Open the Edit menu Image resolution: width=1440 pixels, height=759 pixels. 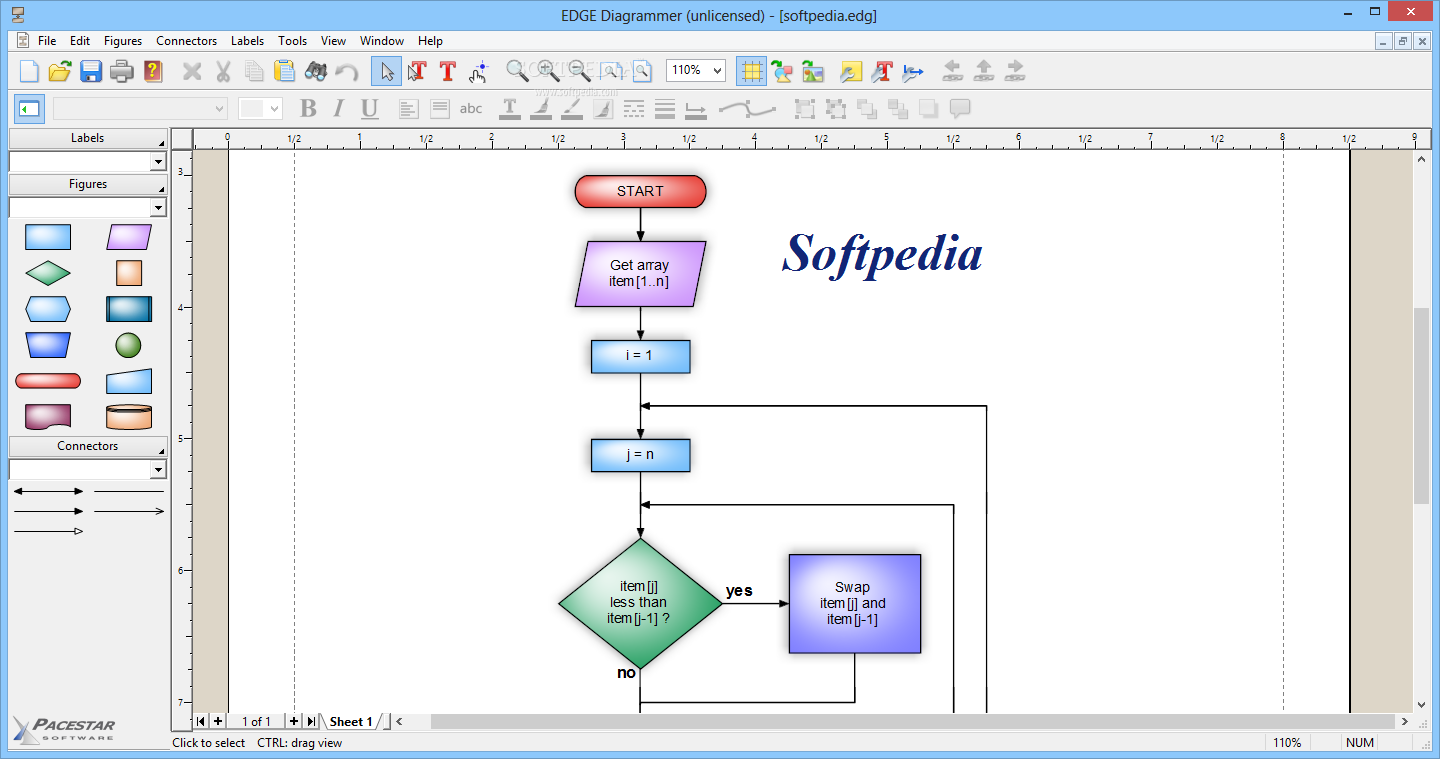pyautogui.click(x=80, y=41)
